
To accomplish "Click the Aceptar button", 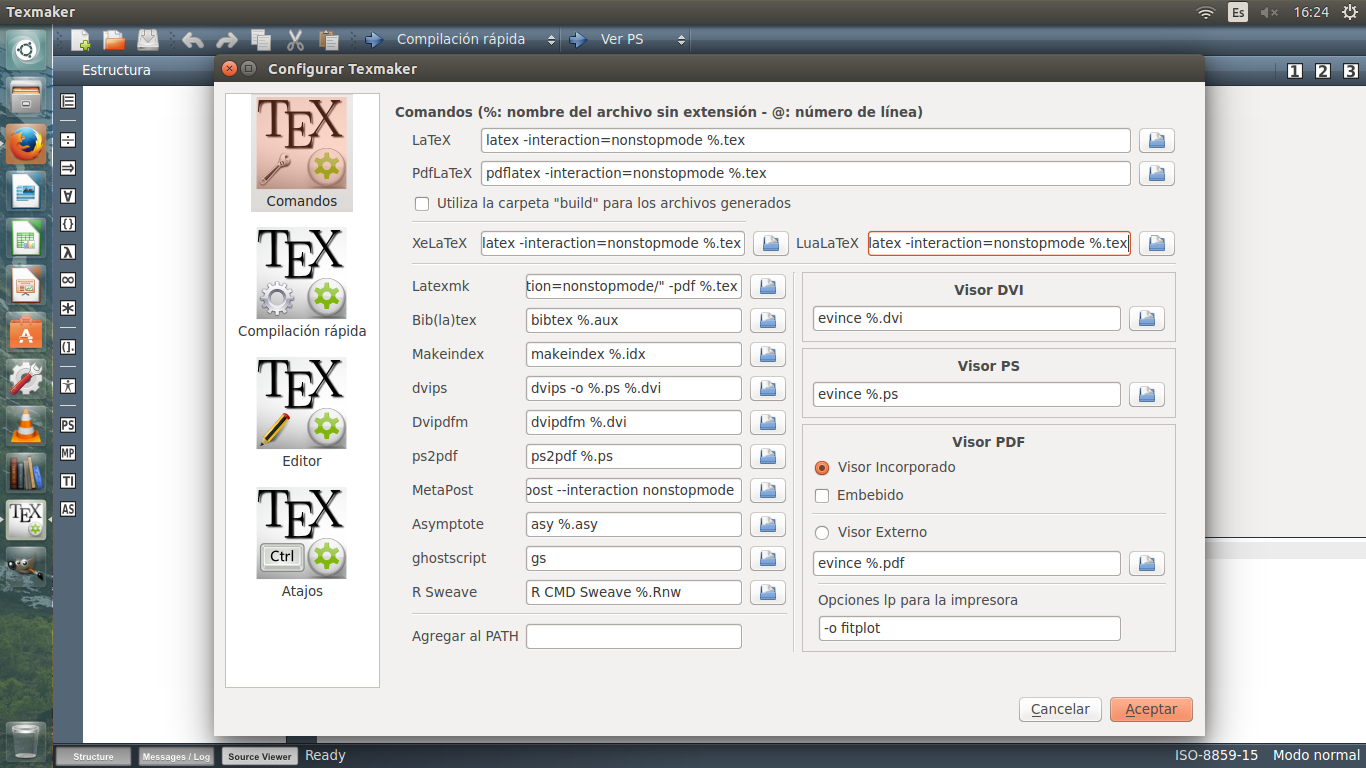I will [1150, 709].
